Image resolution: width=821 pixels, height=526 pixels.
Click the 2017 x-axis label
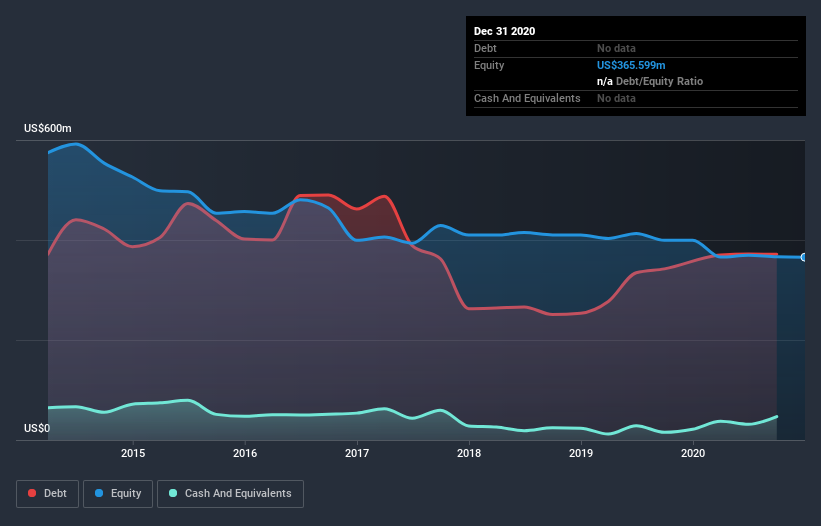click(x=357, y=453)
